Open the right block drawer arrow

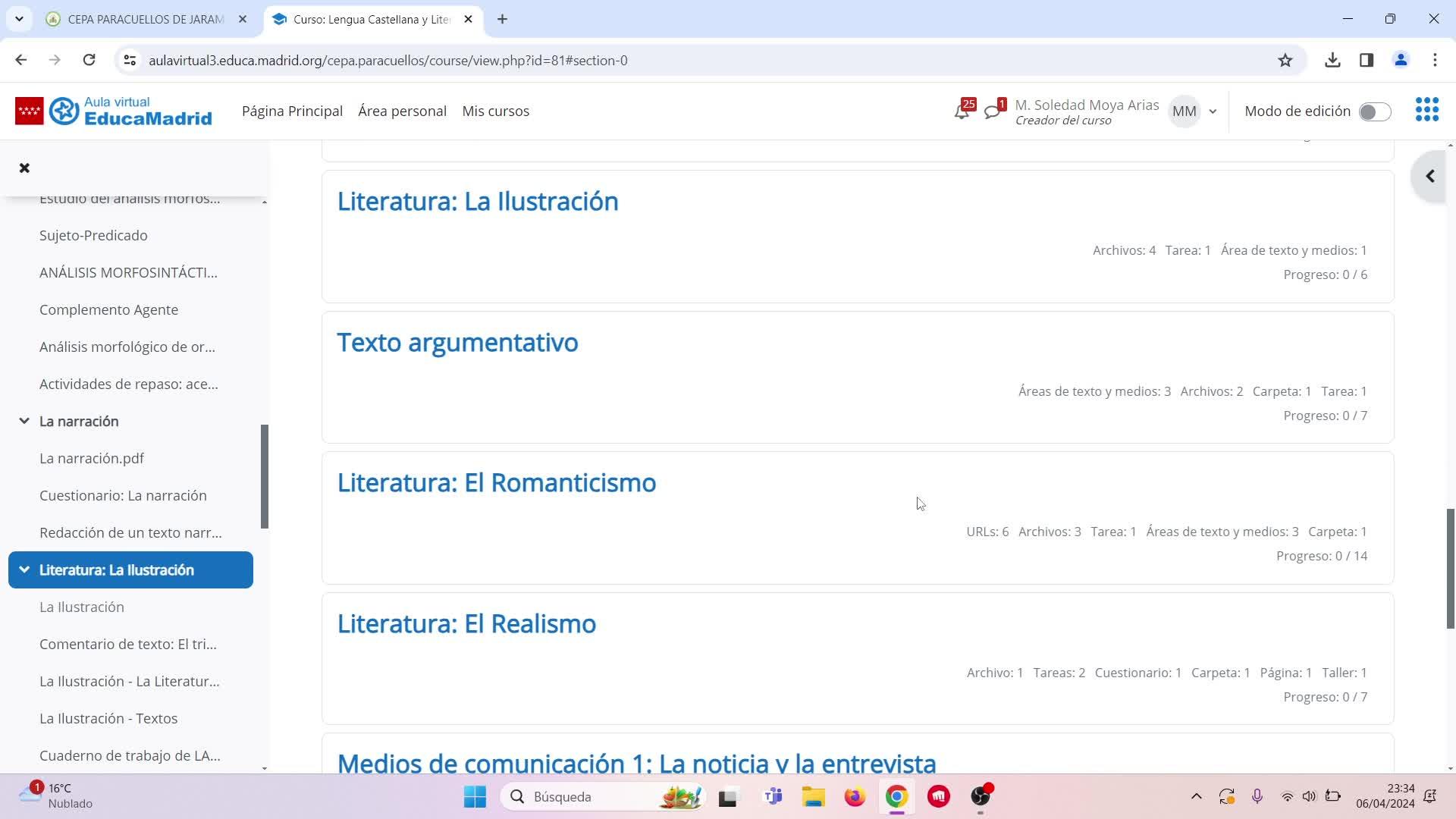(1429, 177)
